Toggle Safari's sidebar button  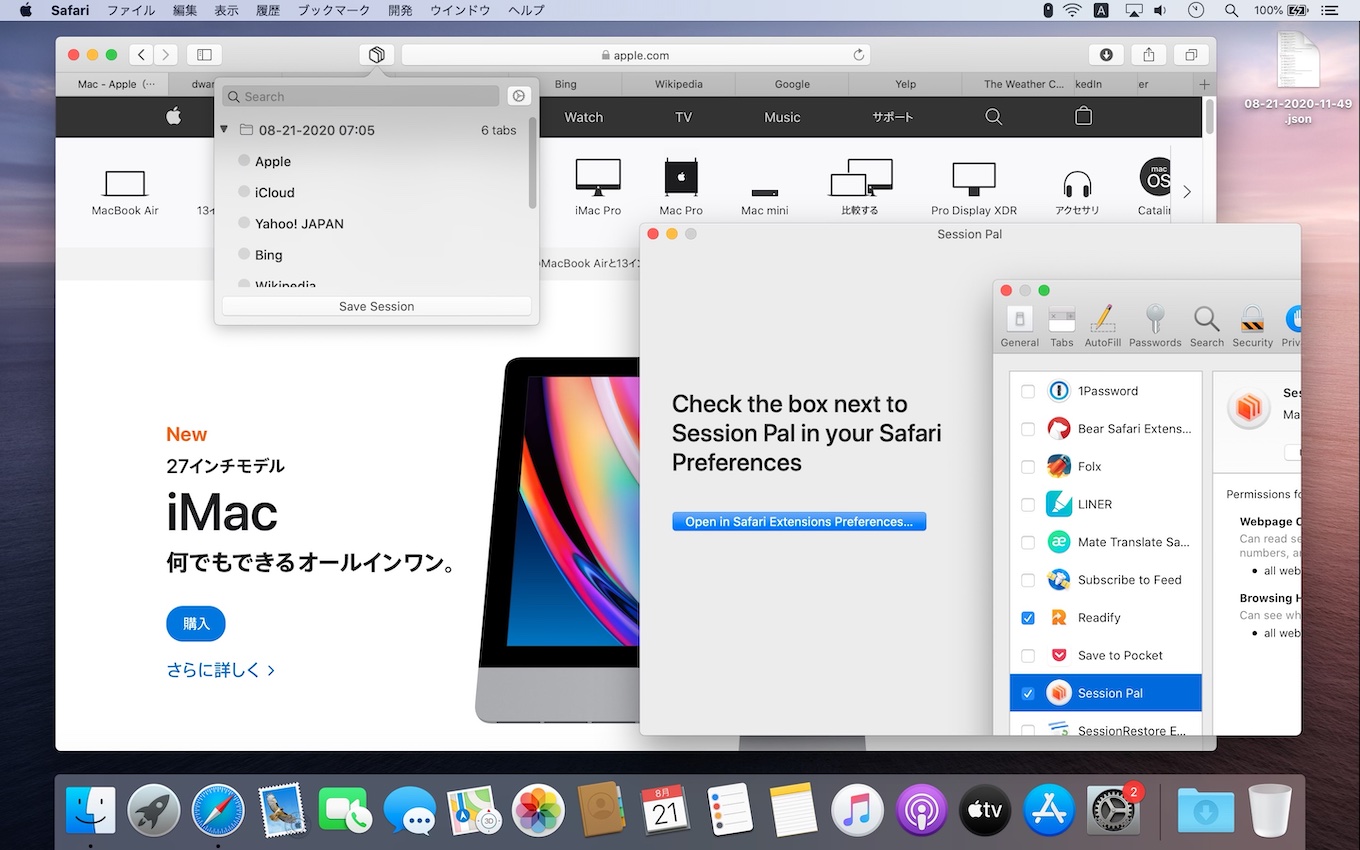tap(204, 55)
